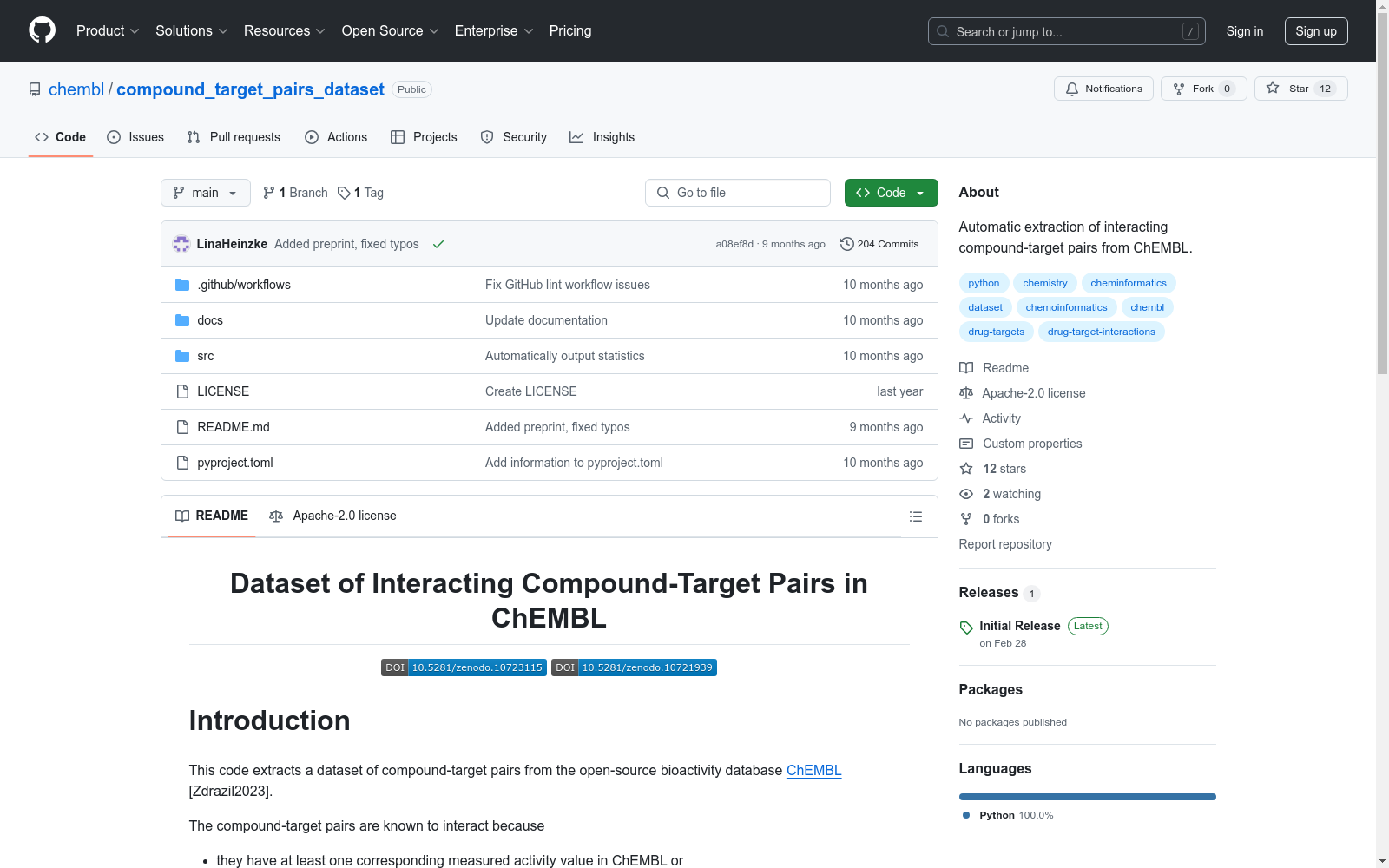1389x868 pixels.
Task: Click the pulse icon beside Activity
Action: pos(966,418)
